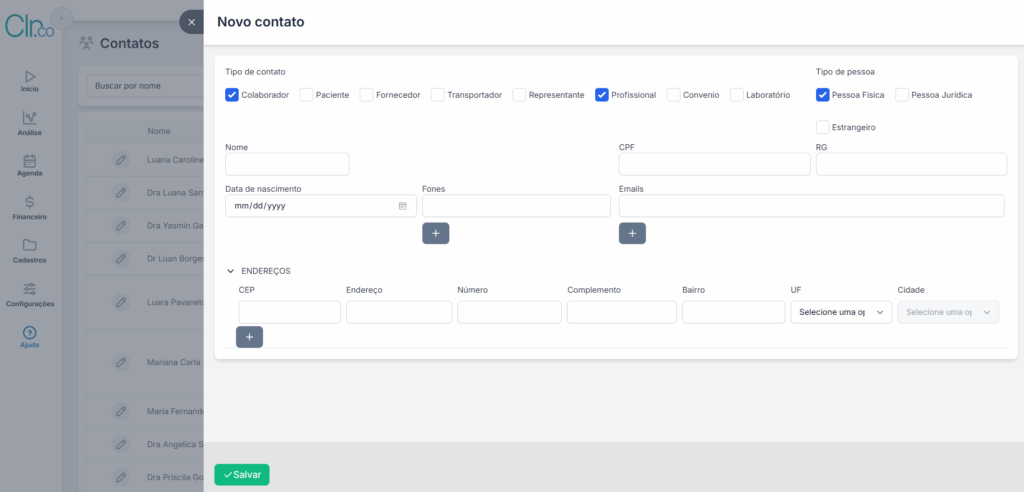Click the Ajuda question mark icon
Viewport: 1024px width, 492px height.
(x=29, y=332)
